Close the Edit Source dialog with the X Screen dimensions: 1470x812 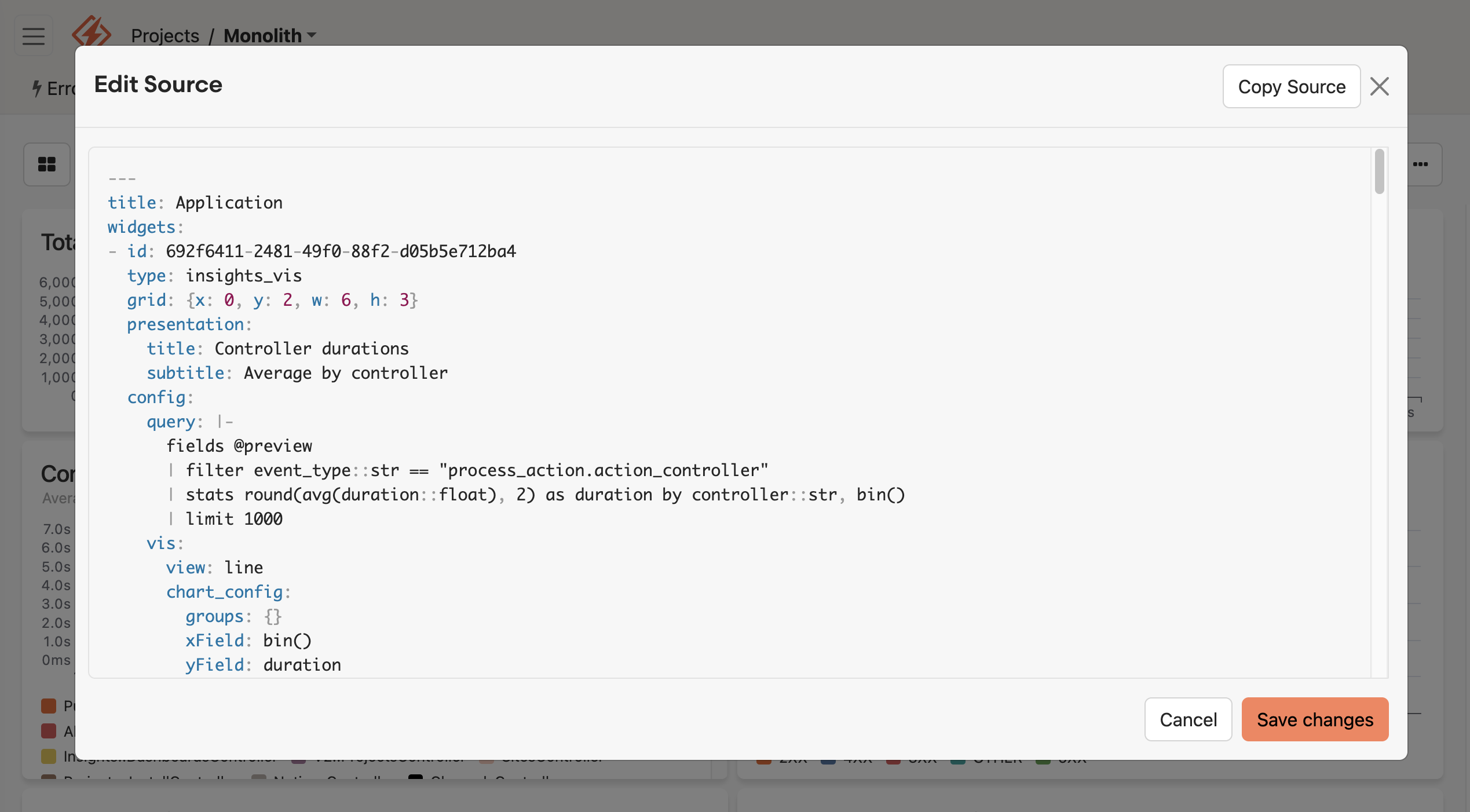(1380, 86)
